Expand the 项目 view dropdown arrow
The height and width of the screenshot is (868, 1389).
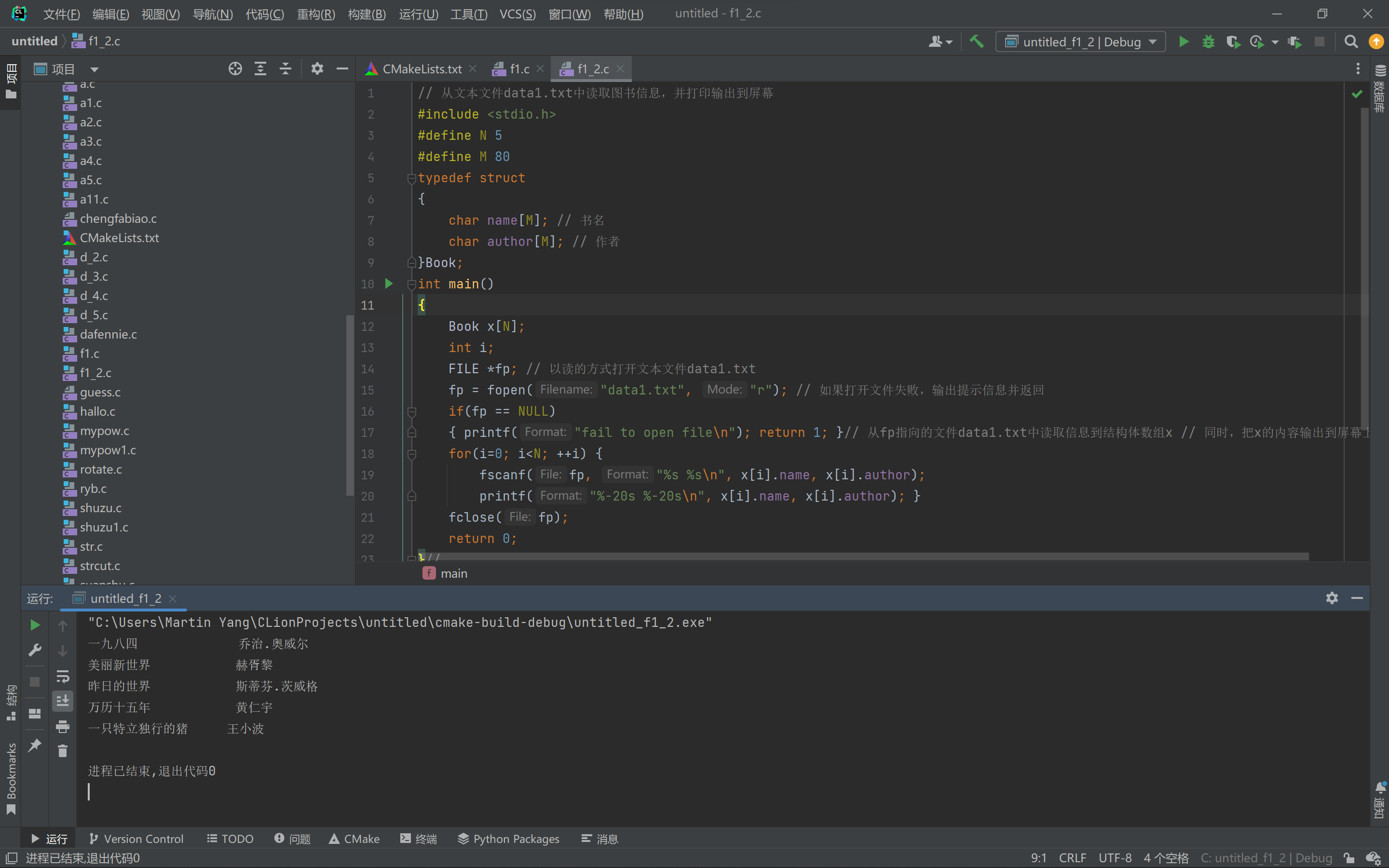coord(95,69)
